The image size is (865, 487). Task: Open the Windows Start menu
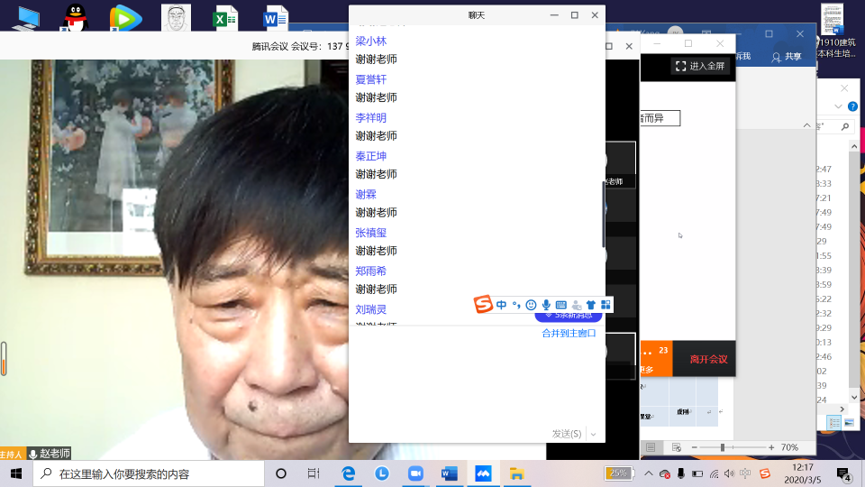point(16,474)
